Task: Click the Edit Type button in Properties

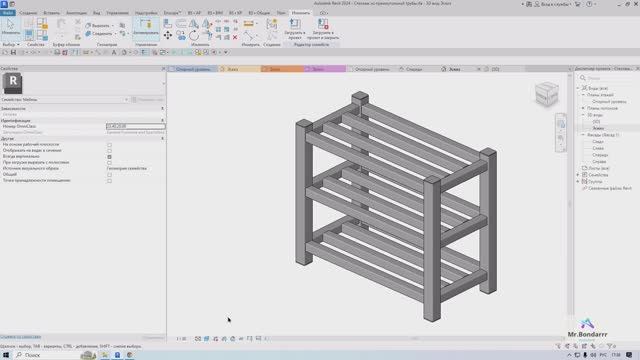Action: 148,100
